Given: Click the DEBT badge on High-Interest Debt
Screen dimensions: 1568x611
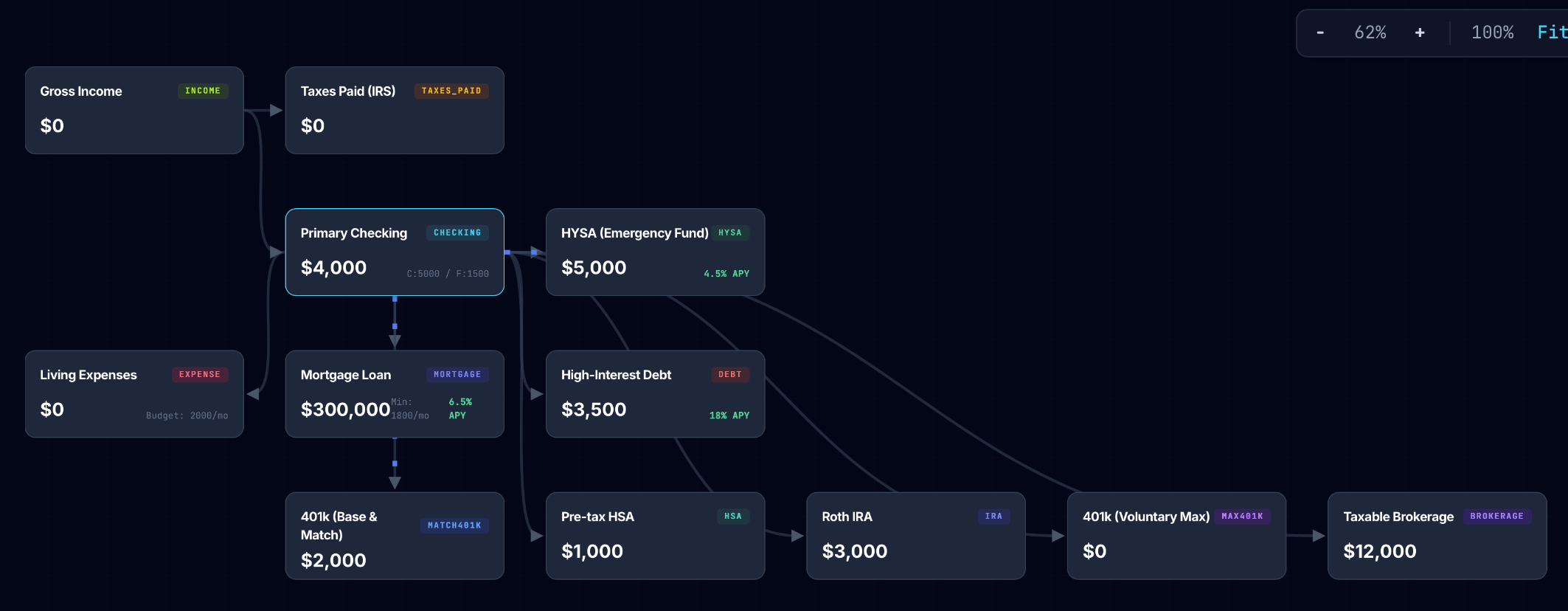Looking at the screenshot, I should coord(730,374).
